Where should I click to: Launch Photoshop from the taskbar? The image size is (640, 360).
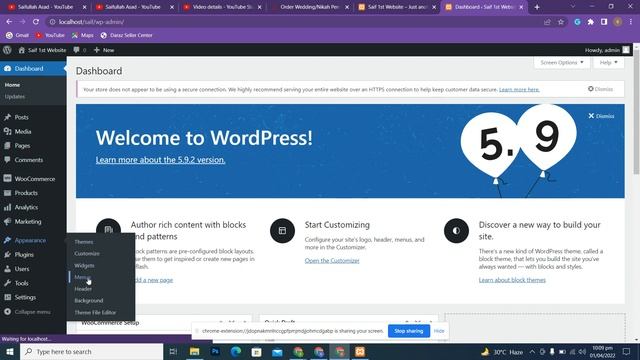[215, 351]
